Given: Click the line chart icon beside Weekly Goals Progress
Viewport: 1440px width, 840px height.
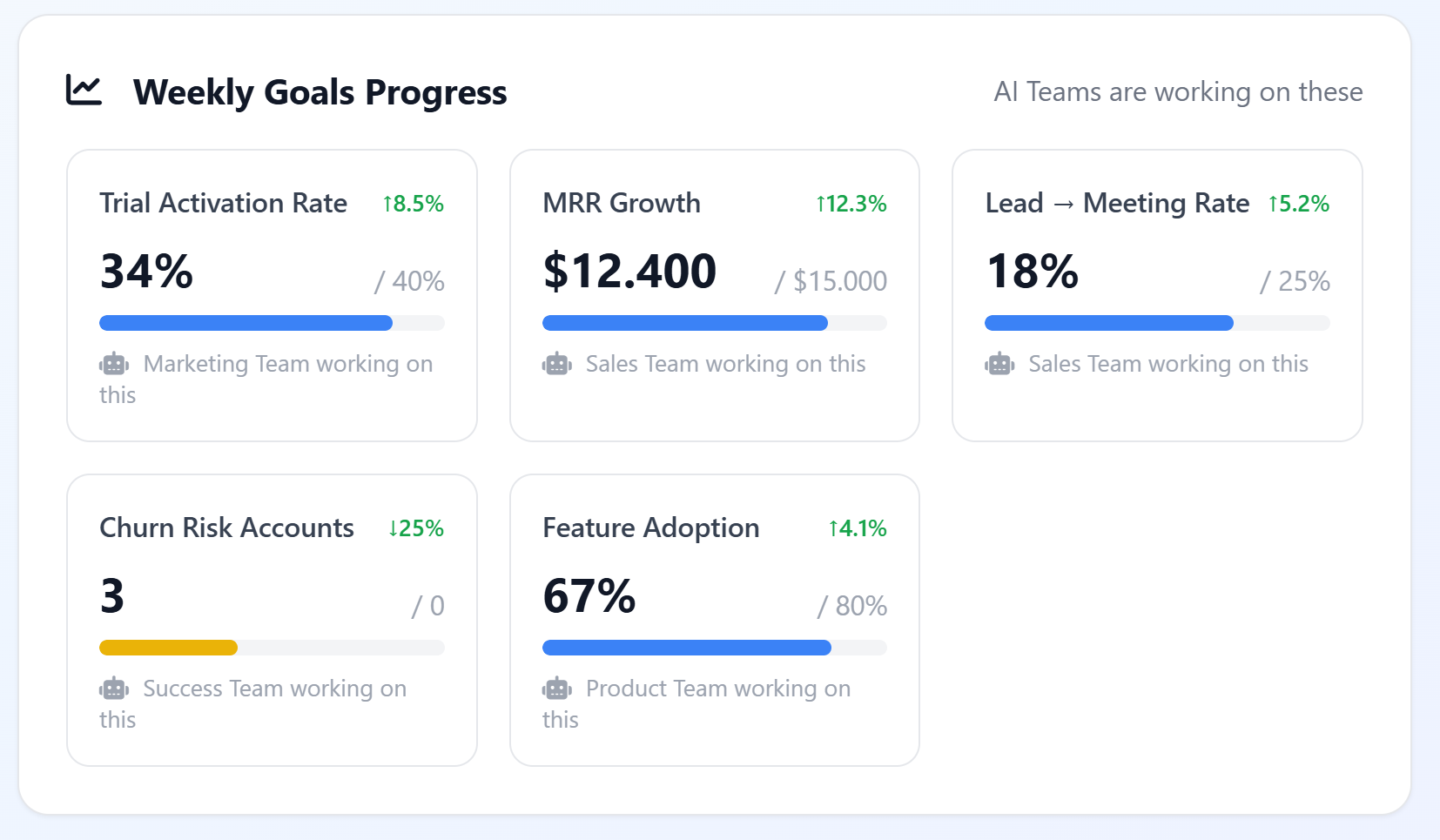Looking at the screenshot, I should coord(84,90).
